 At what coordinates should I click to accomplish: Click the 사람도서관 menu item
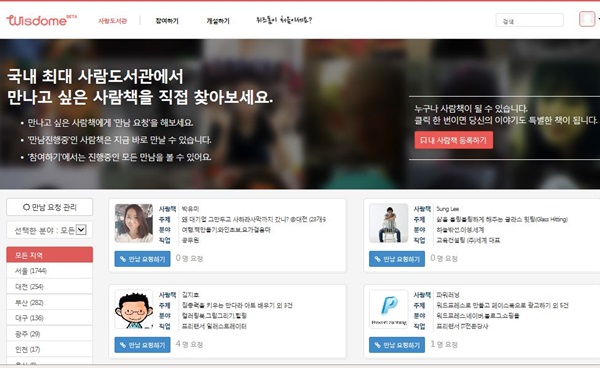click(x=112, y=21)
